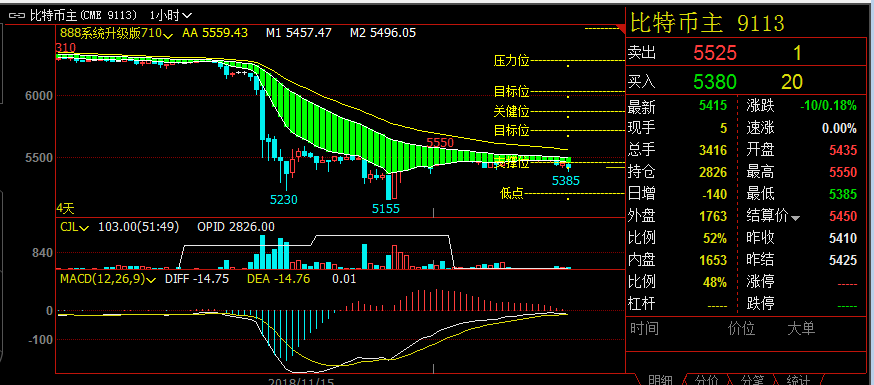Click the 买入 price 5380
Viewport: 874px width, 385px height.
pos(715,82)
